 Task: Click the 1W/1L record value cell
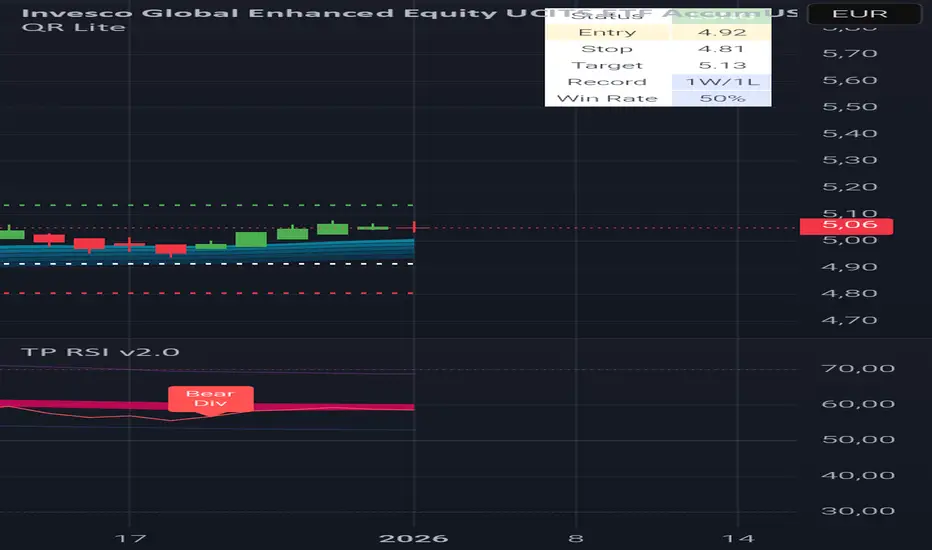(x=722, y=82)
